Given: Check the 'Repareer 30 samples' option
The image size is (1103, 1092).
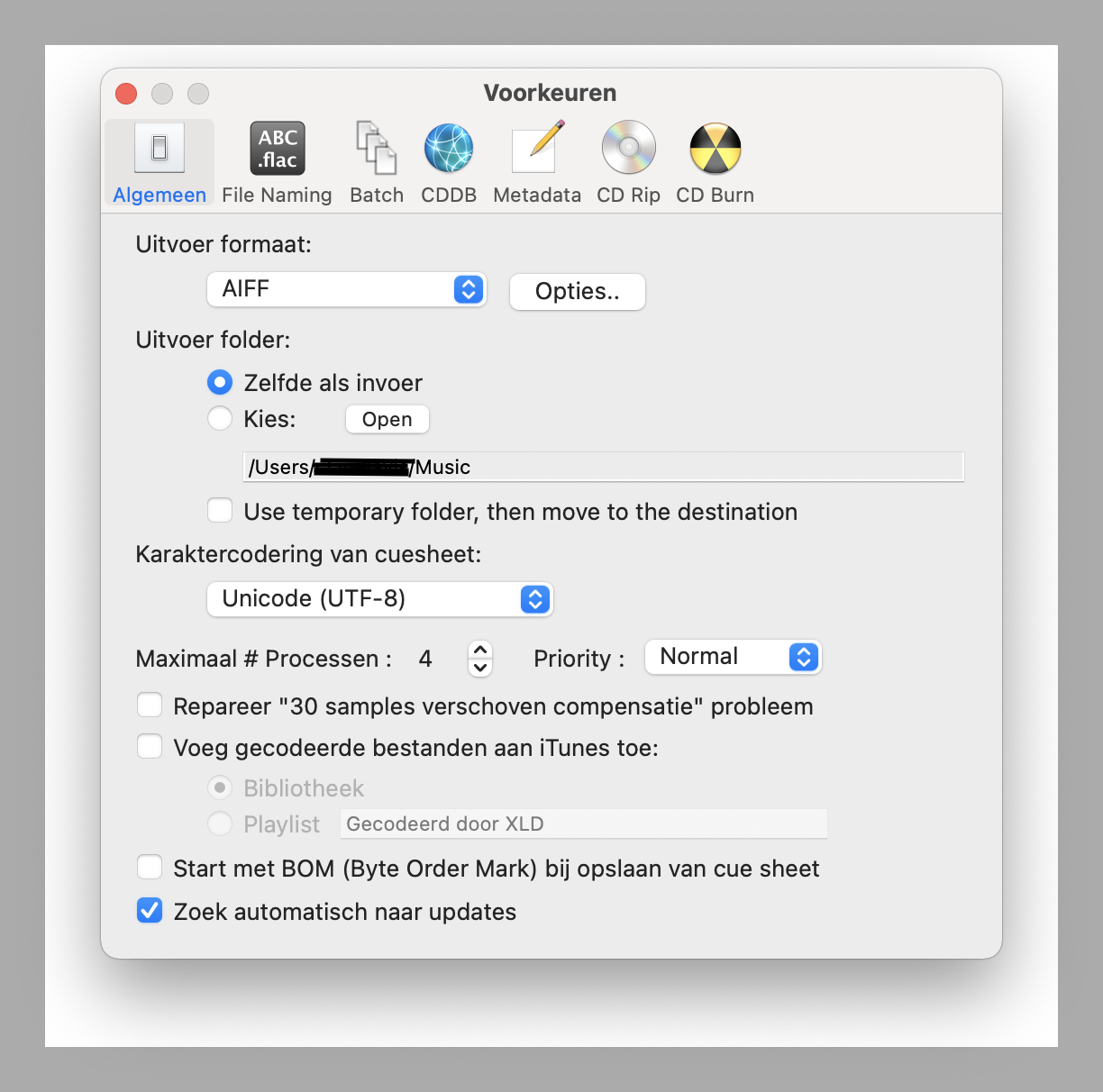Looking at the screenshot, I should [150, 705].
